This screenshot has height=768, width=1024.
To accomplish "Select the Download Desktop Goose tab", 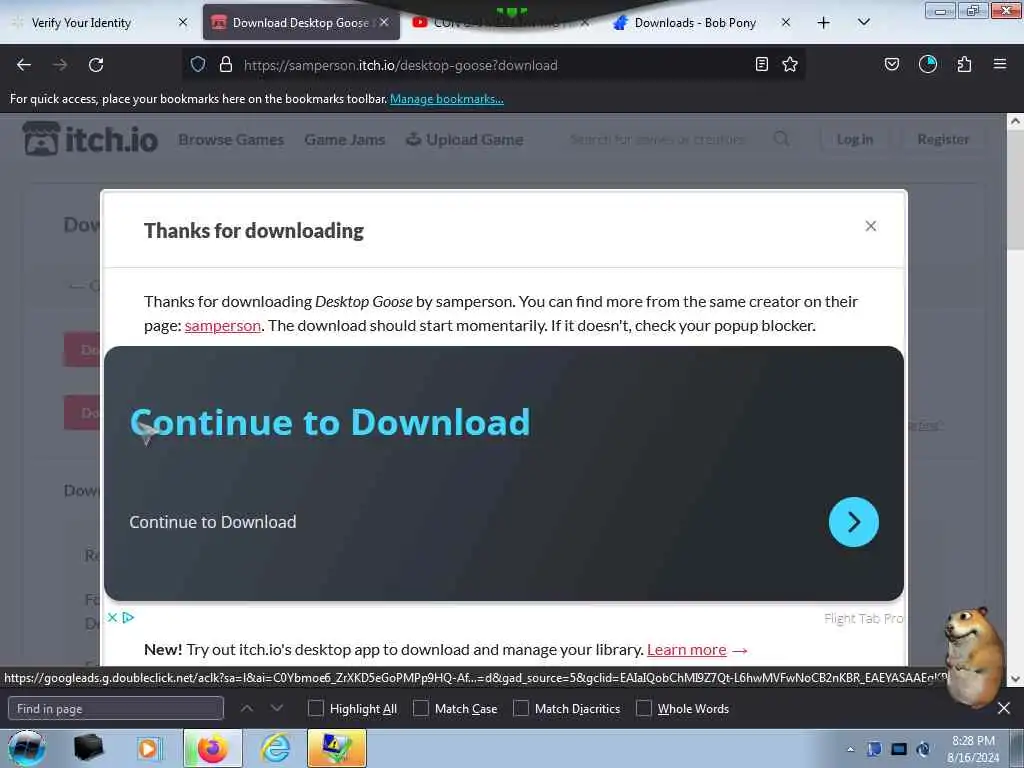I will point(300,23).
